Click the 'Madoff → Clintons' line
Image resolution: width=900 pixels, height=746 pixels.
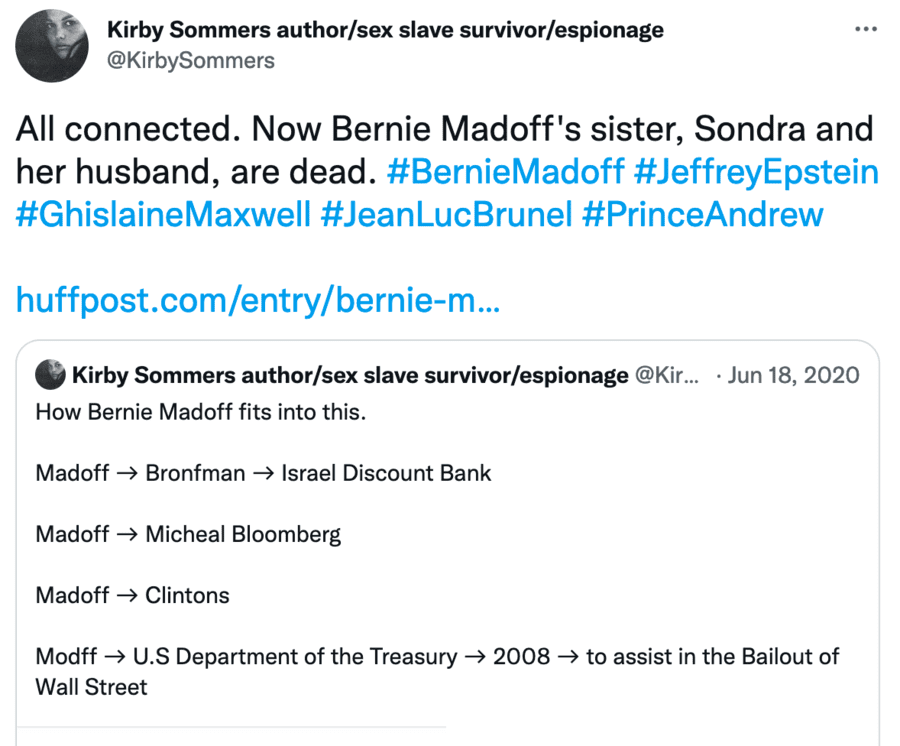[x=132, y=595]
